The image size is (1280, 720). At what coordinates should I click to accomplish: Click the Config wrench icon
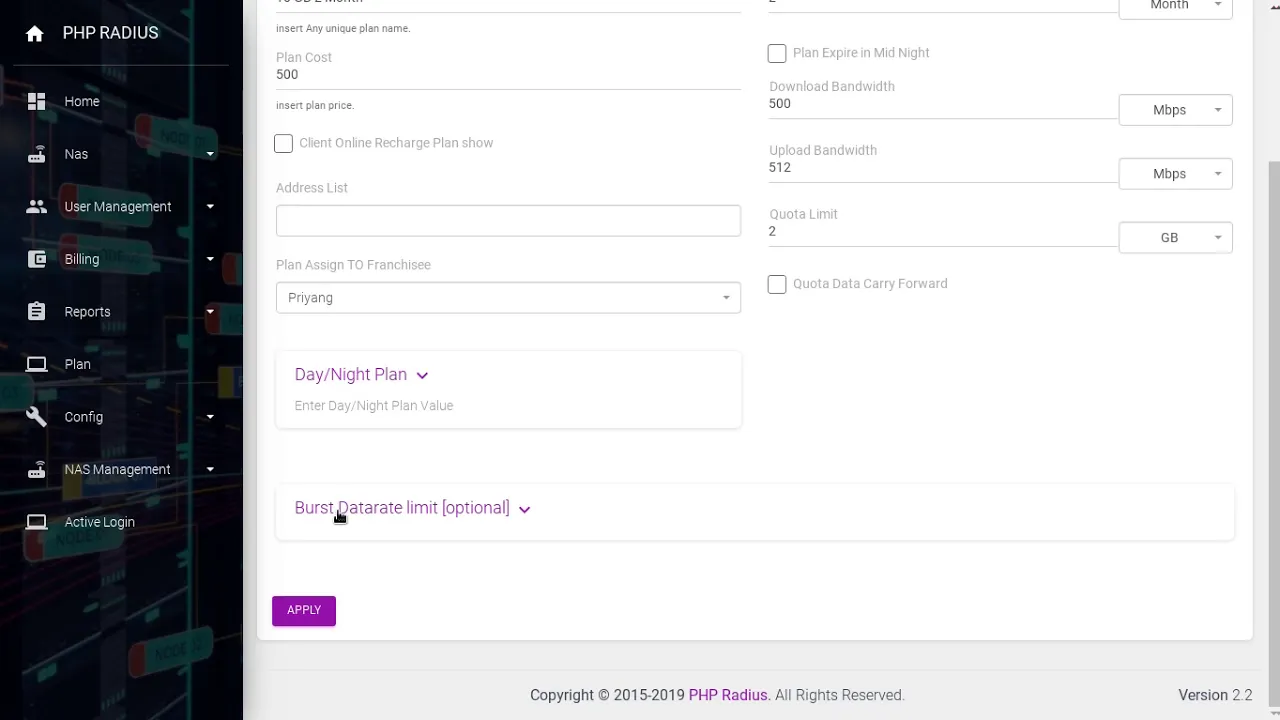(37, 417)
